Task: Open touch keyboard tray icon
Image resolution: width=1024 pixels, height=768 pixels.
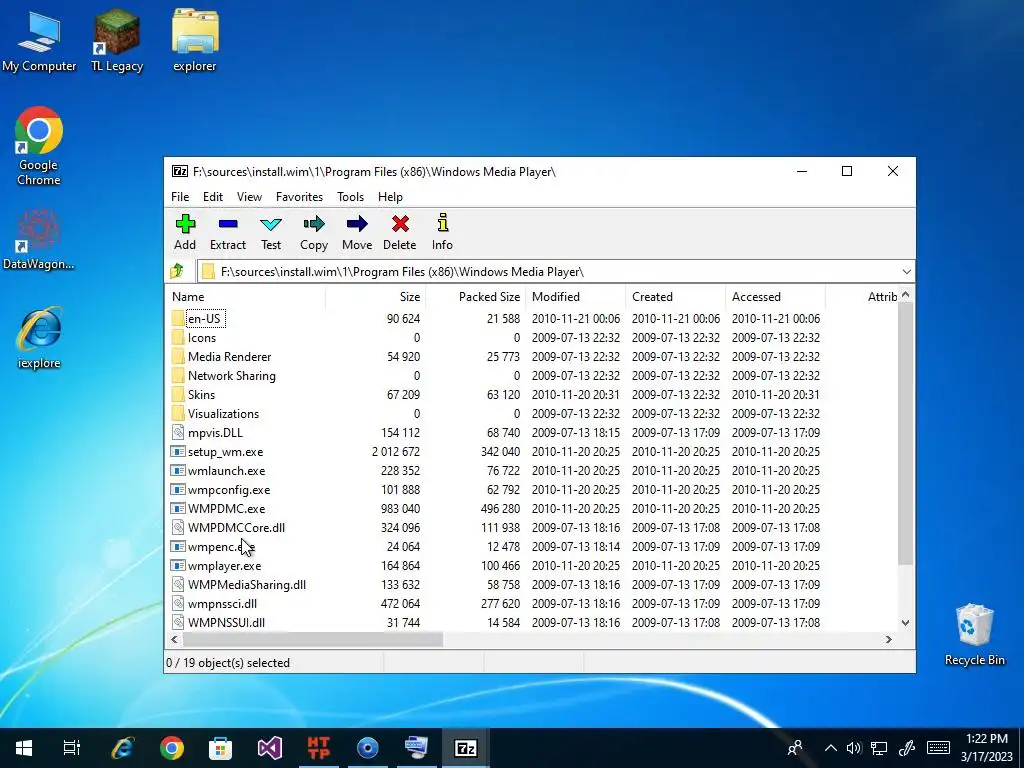Action: point(938,748)
